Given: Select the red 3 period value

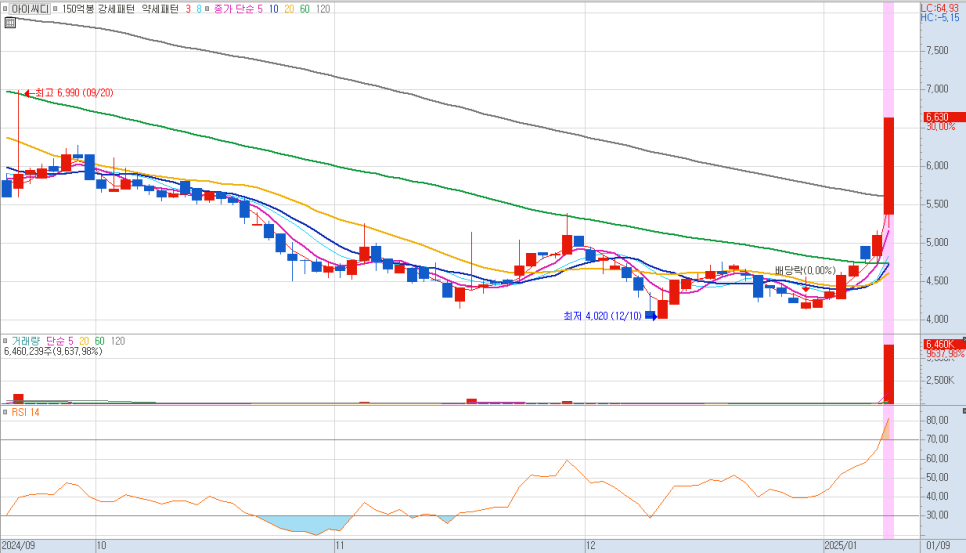Looking at the screenshot, I should (189, 9).
